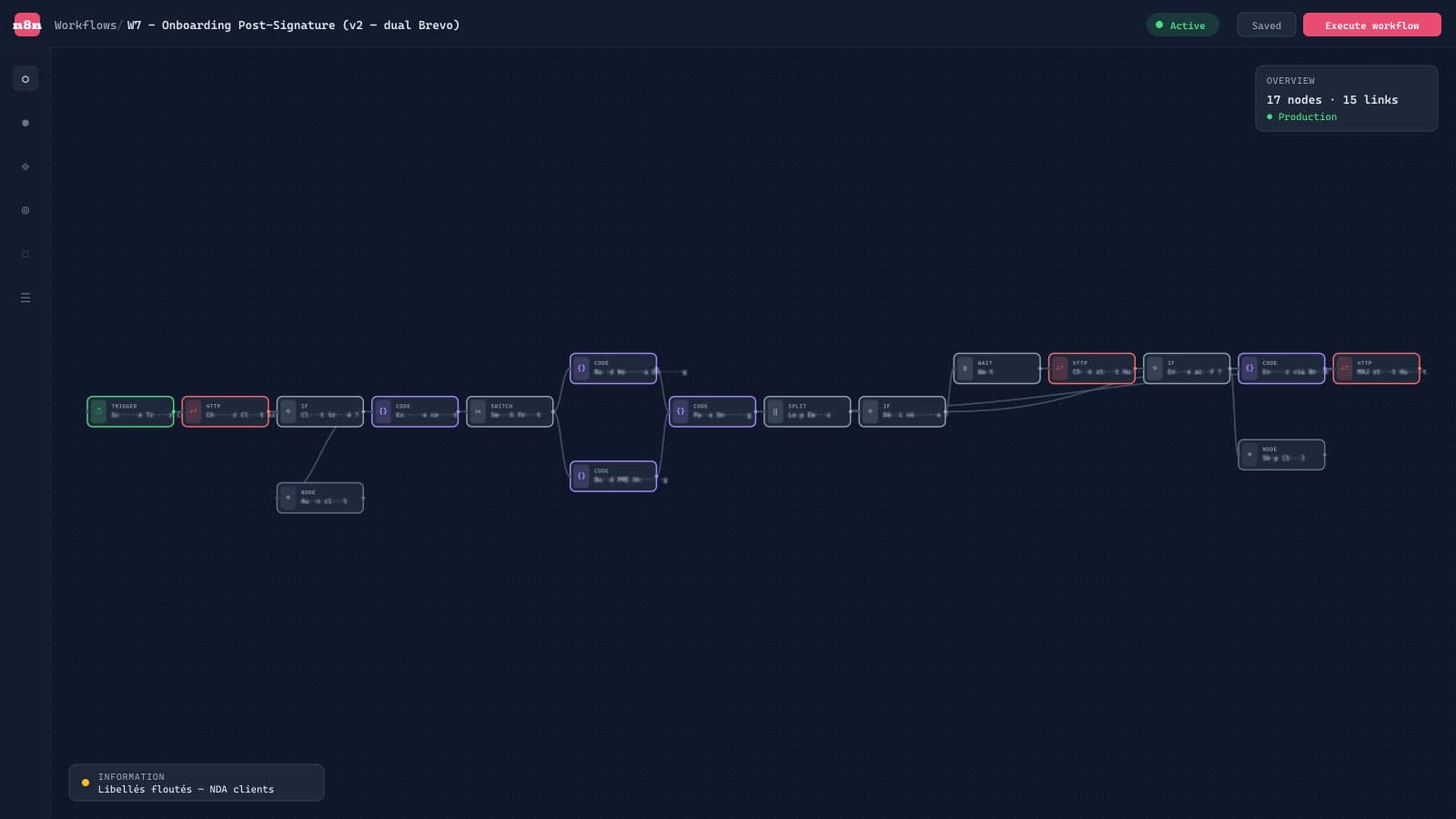1456x819 pixels.
Task: Open the target-shaped sidebar icon
Action: pos(25,210)
